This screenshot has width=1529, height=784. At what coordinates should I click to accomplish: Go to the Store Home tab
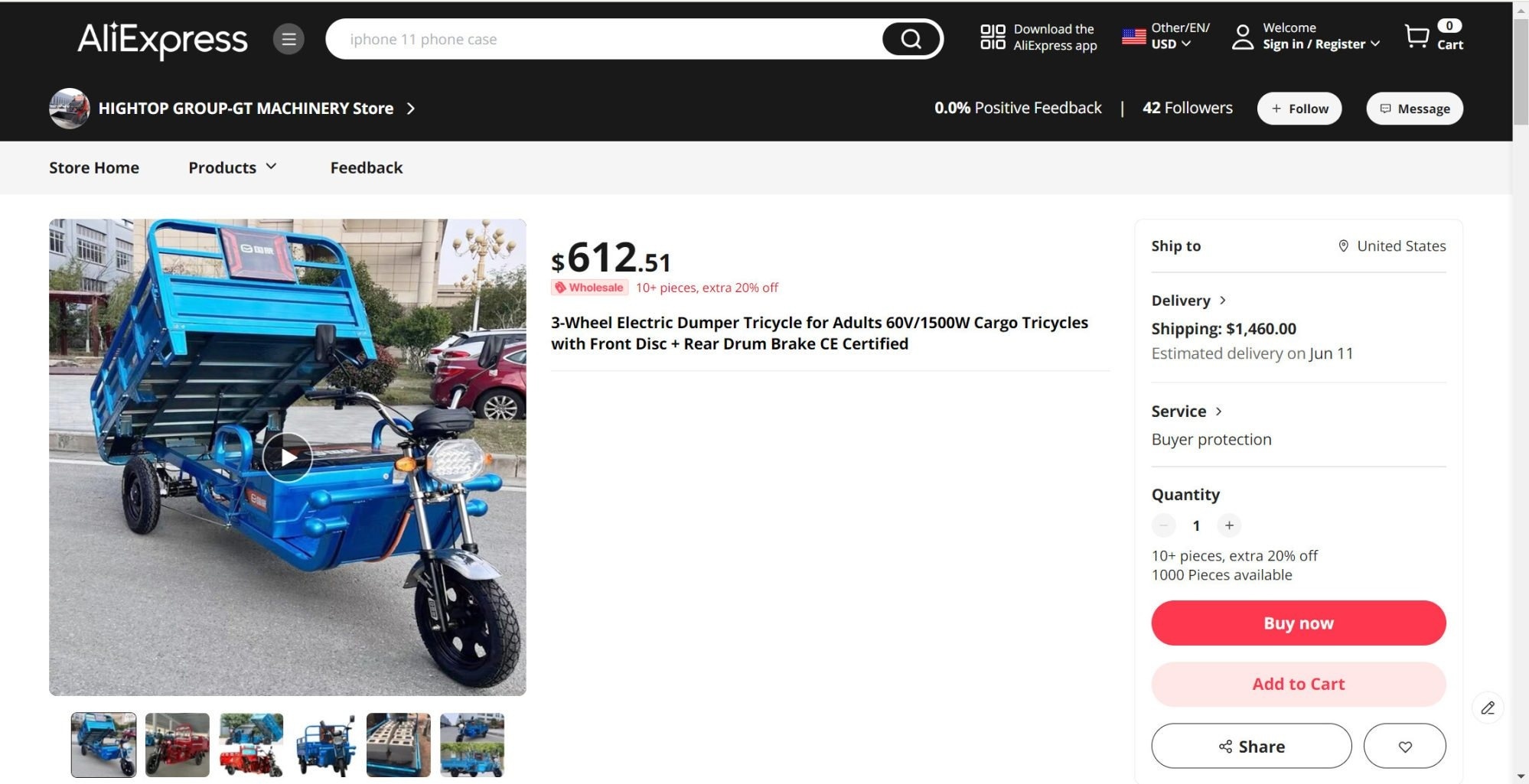[x=94, y=168]
